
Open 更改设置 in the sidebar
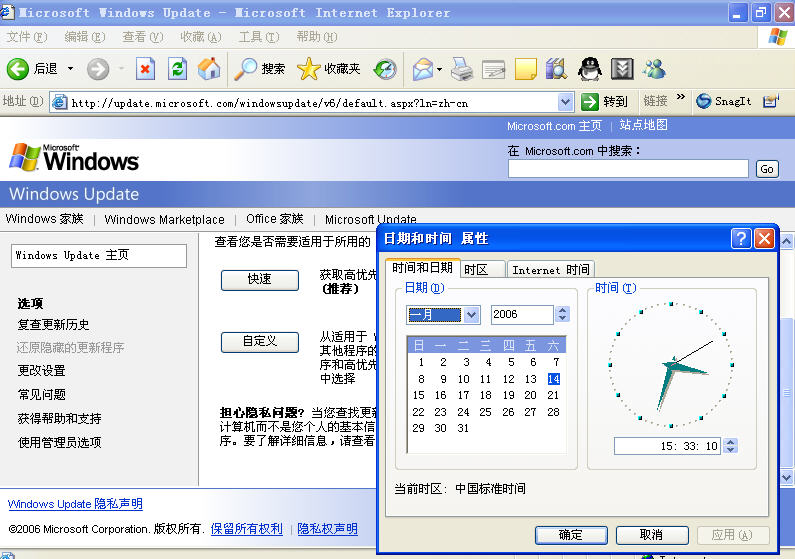tap(42, 370)
